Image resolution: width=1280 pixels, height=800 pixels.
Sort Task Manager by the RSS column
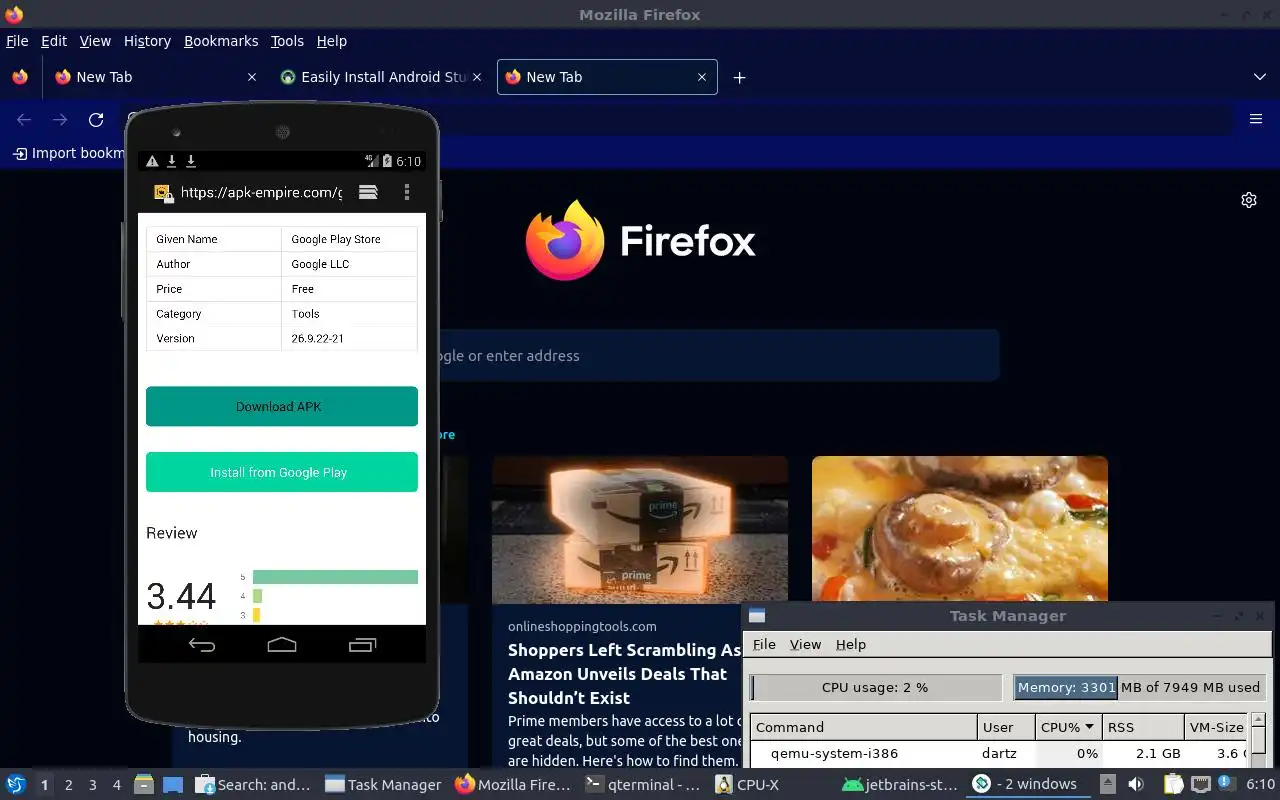pyautogui.click(x=1143, y=727)
